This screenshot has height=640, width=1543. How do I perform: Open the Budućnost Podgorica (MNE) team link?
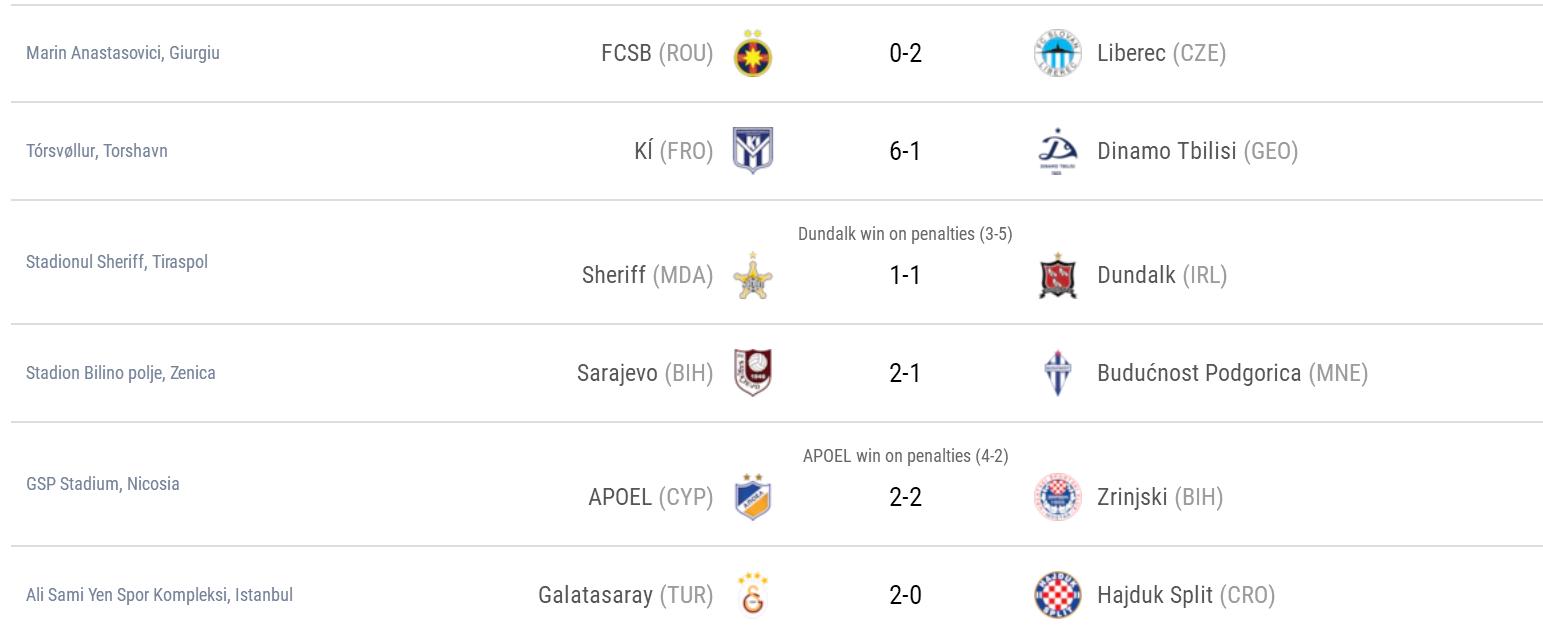click(1232, 373)
